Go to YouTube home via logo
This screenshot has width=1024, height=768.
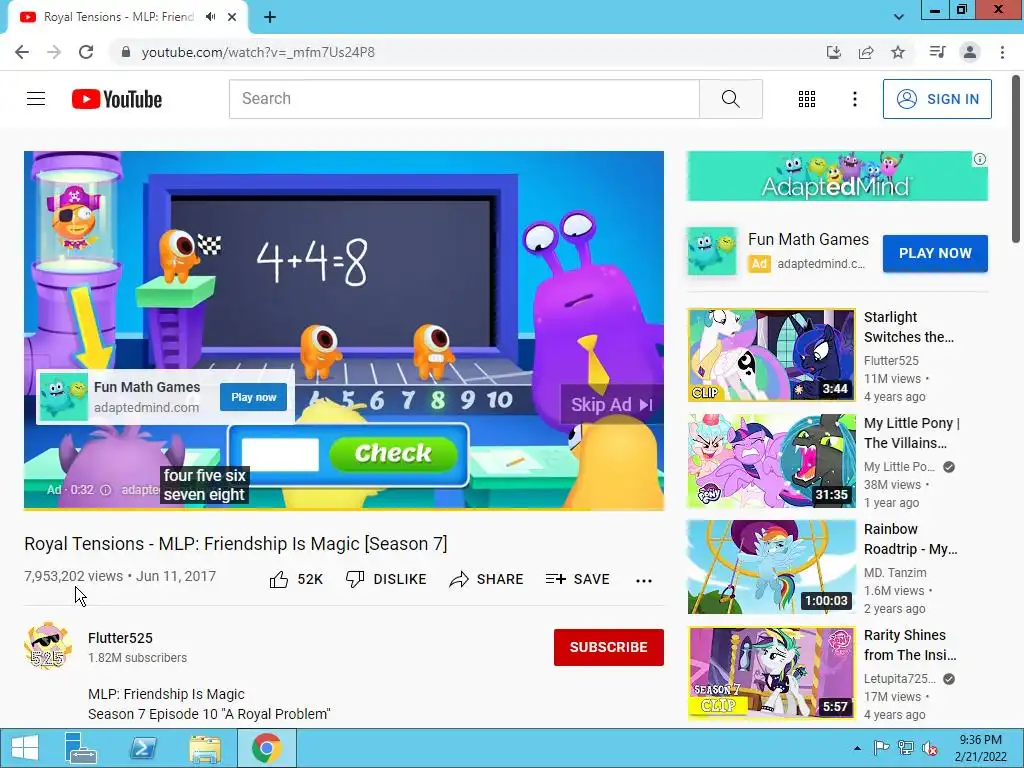coord(117,99)
